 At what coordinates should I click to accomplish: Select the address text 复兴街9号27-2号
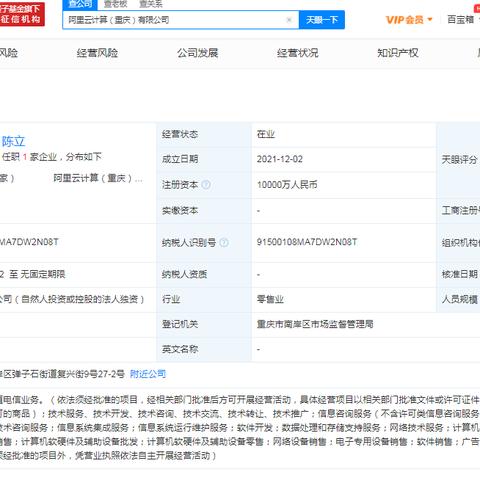91,374
